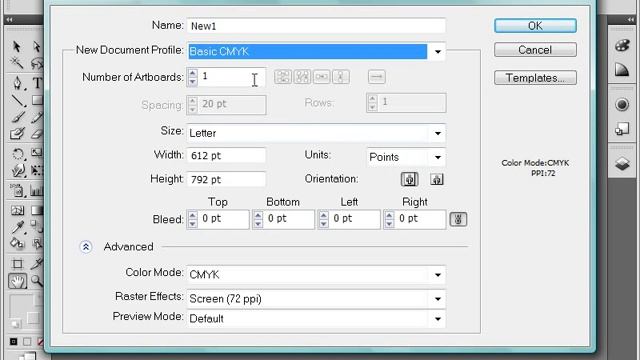The image size is (640, 360).
Task: Select the Type tool
Action: pyautogui.click(x=37, y=83)
